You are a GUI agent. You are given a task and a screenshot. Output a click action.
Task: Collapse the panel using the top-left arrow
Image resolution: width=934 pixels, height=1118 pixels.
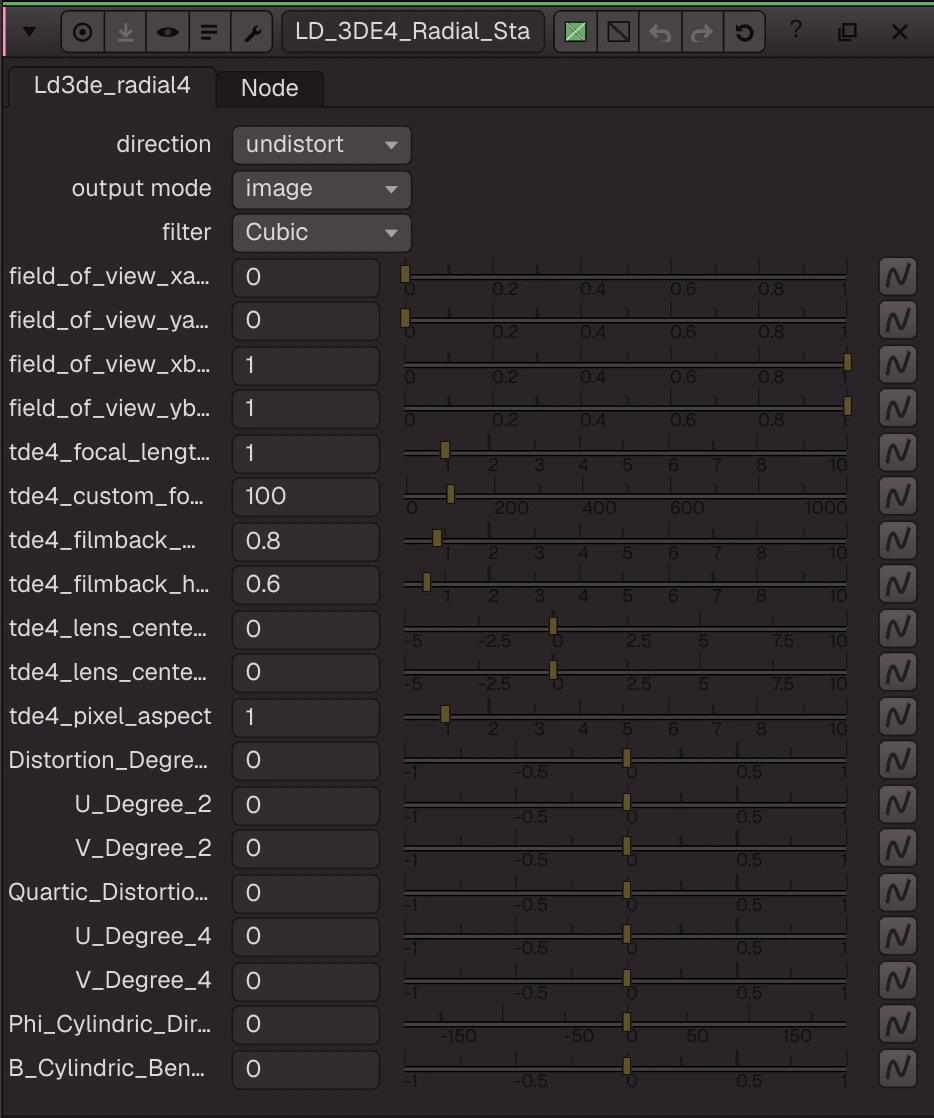(x=29, y=32)
